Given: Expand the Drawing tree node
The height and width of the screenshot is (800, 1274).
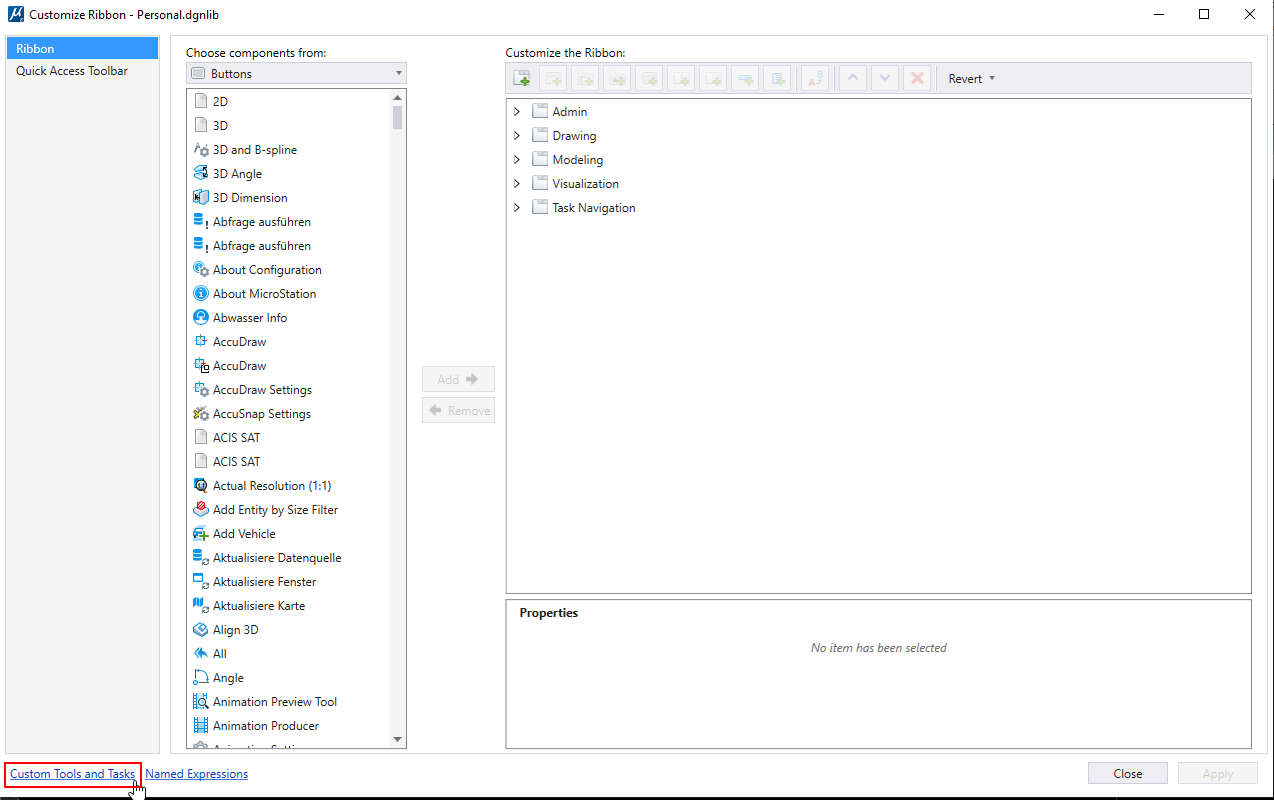Looking at the screenshot, I should (x=517, y=136).
